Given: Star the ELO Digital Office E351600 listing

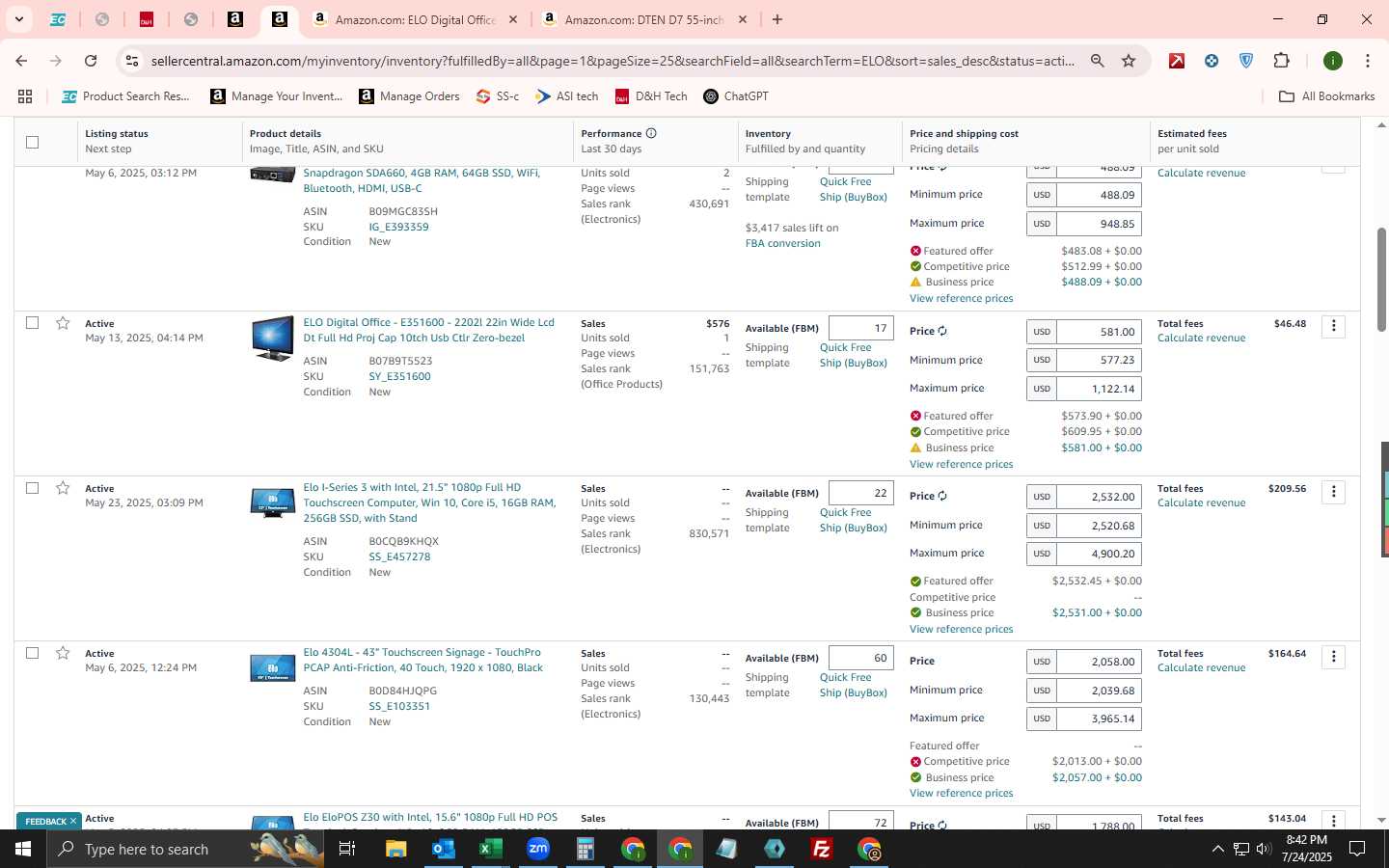Looking at the screenshot, I should (x=63, y=323).
